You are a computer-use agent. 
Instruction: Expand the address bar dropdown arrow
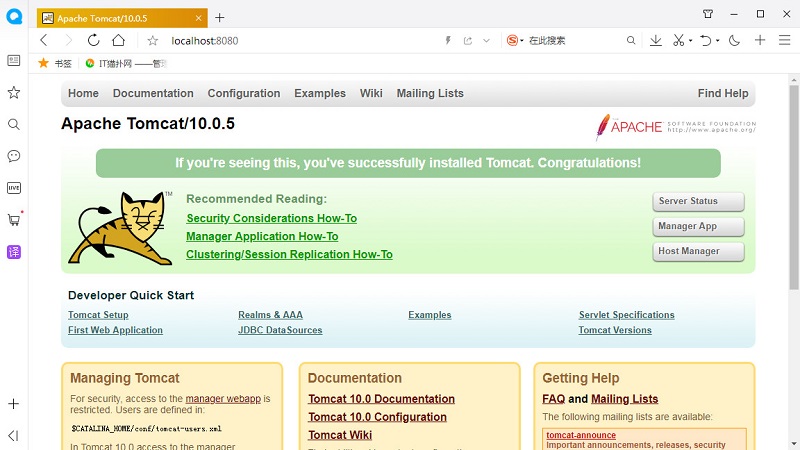click(486, 41)
